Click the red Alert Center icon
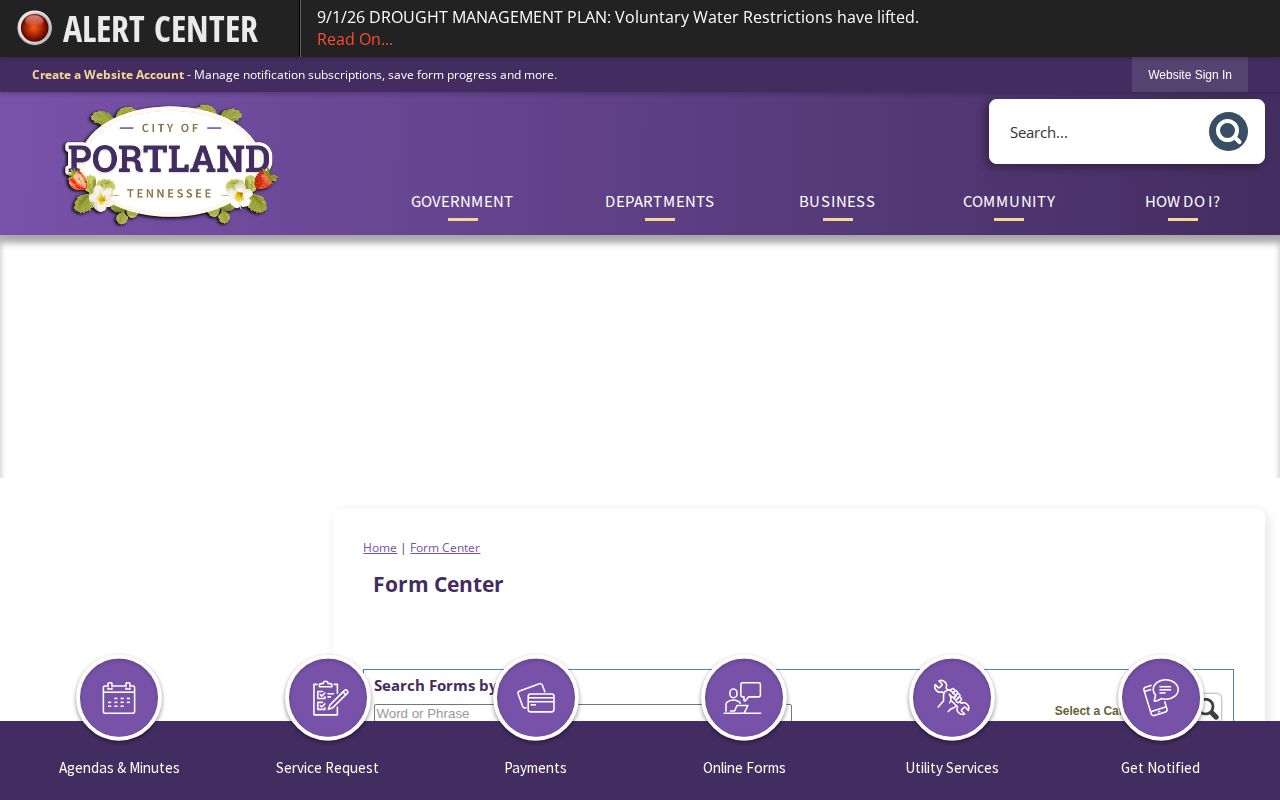Image resolution: width=1280 pixels, height=800 pixels. (35, 28)
